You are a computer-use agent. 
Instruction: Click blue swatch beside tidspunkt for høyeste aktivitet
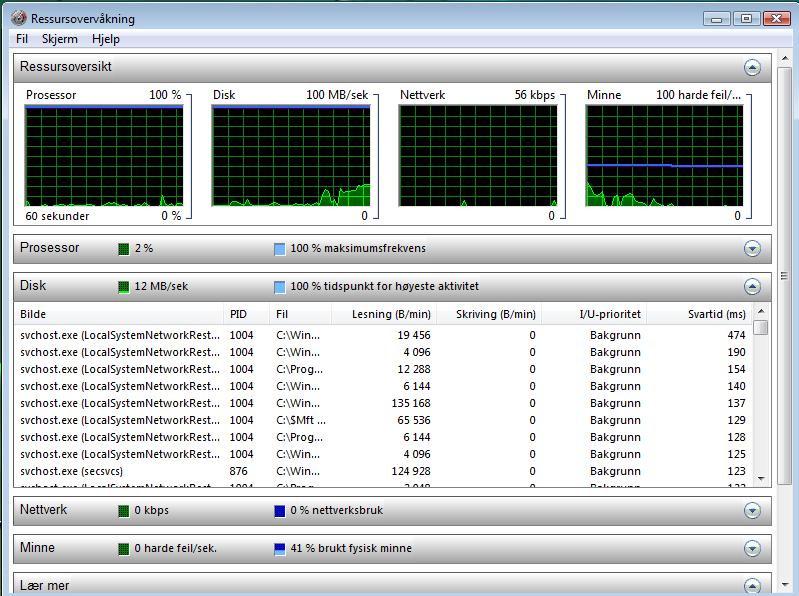(280, 287)
